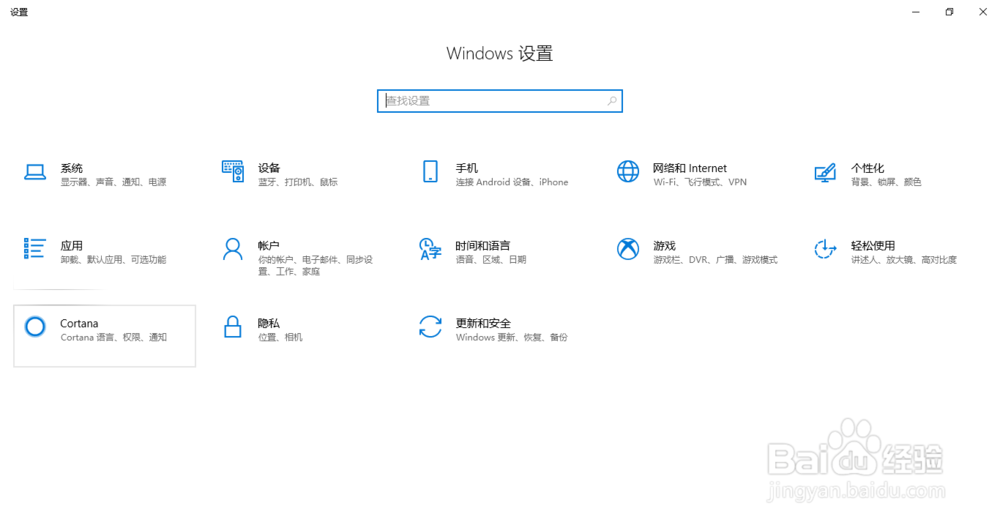Open the 帐户 person icon
1000x525 pixels.
pyautogui.click(x=233, y=249)
